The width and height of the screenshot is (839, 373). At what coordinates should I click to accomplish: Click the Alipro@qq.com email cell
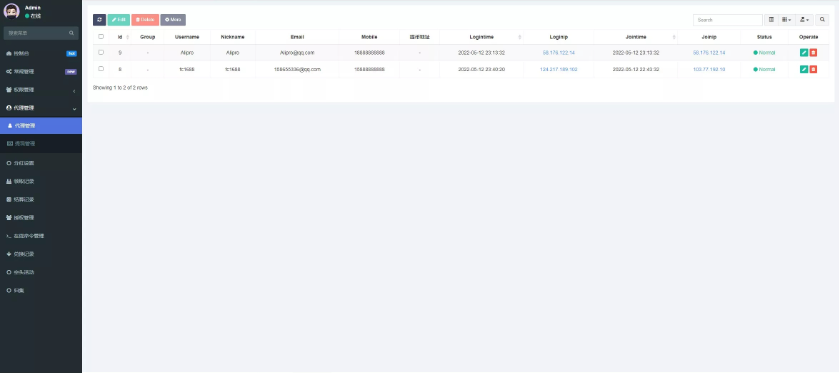point(297,53)
